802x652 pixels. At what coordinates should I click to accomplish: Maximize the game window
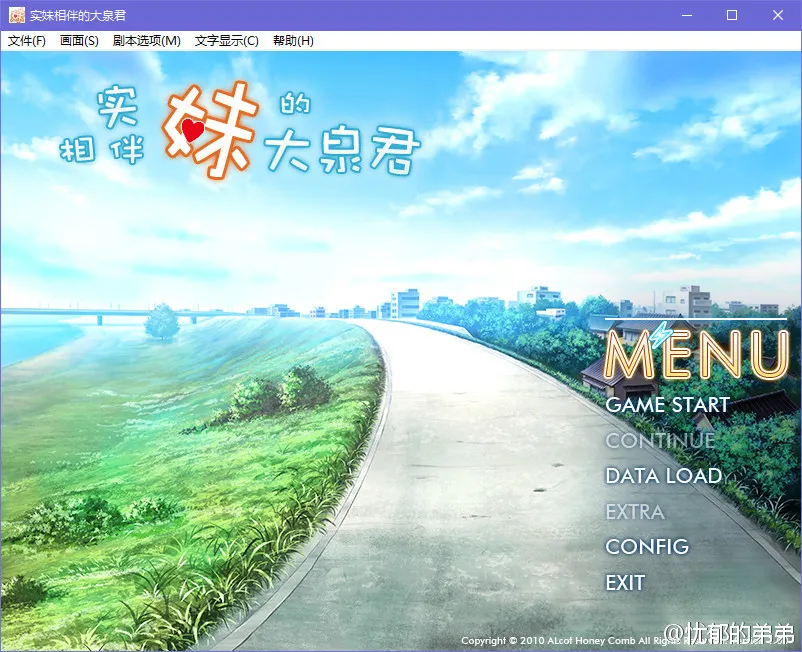(732, 15)
